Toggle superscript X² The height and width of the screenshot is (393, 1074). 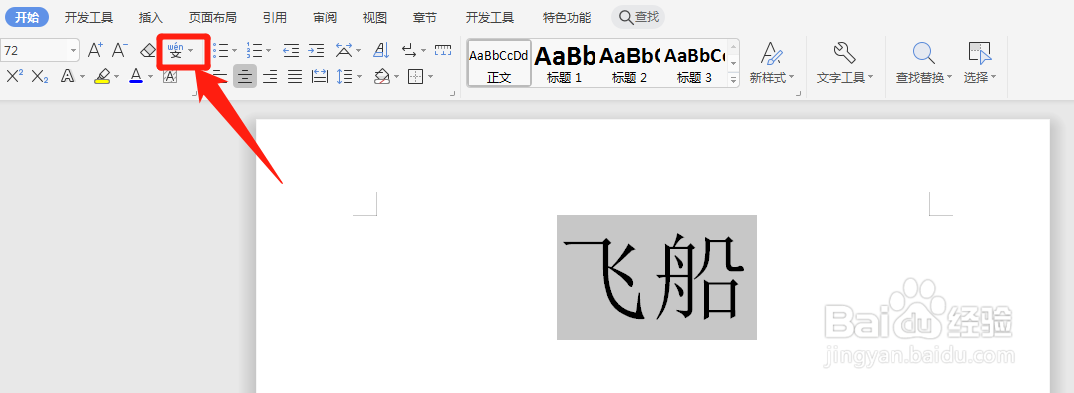[14, 76]
